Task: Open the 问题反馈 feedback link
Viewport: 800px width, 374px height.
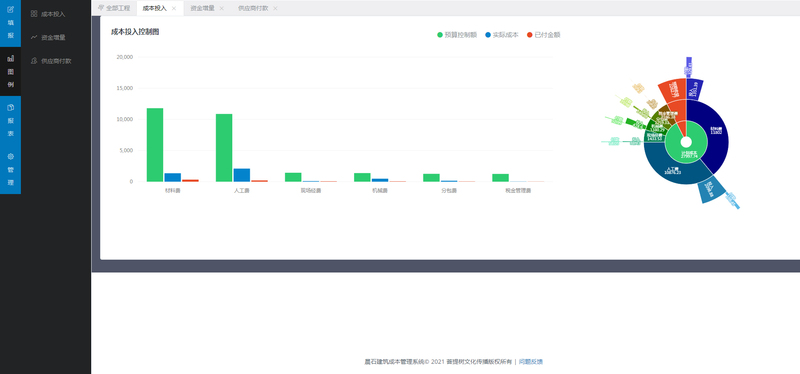Action: tap(531, 362)
